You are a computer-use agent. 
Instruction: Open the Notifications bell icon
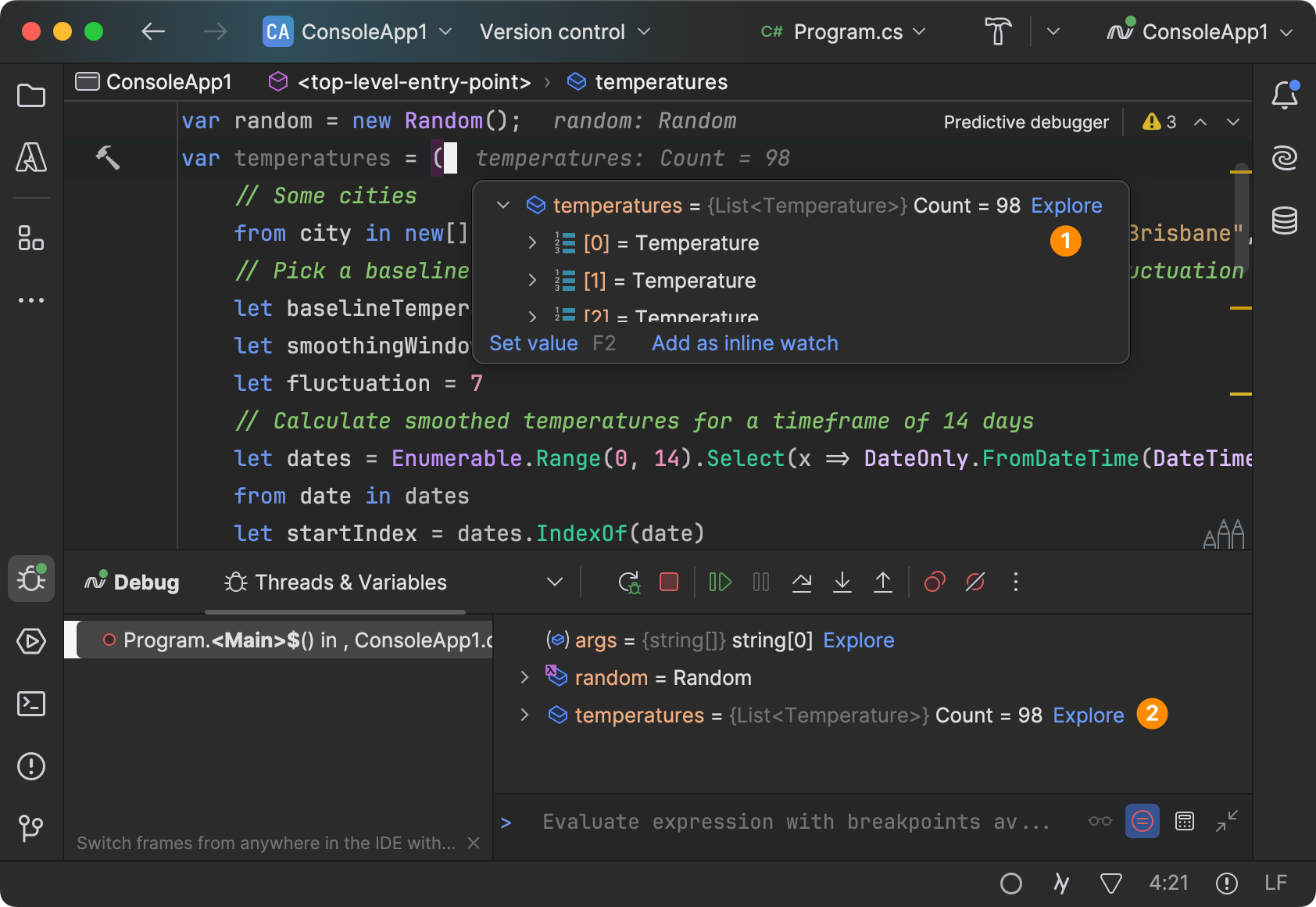[1285, 95]
